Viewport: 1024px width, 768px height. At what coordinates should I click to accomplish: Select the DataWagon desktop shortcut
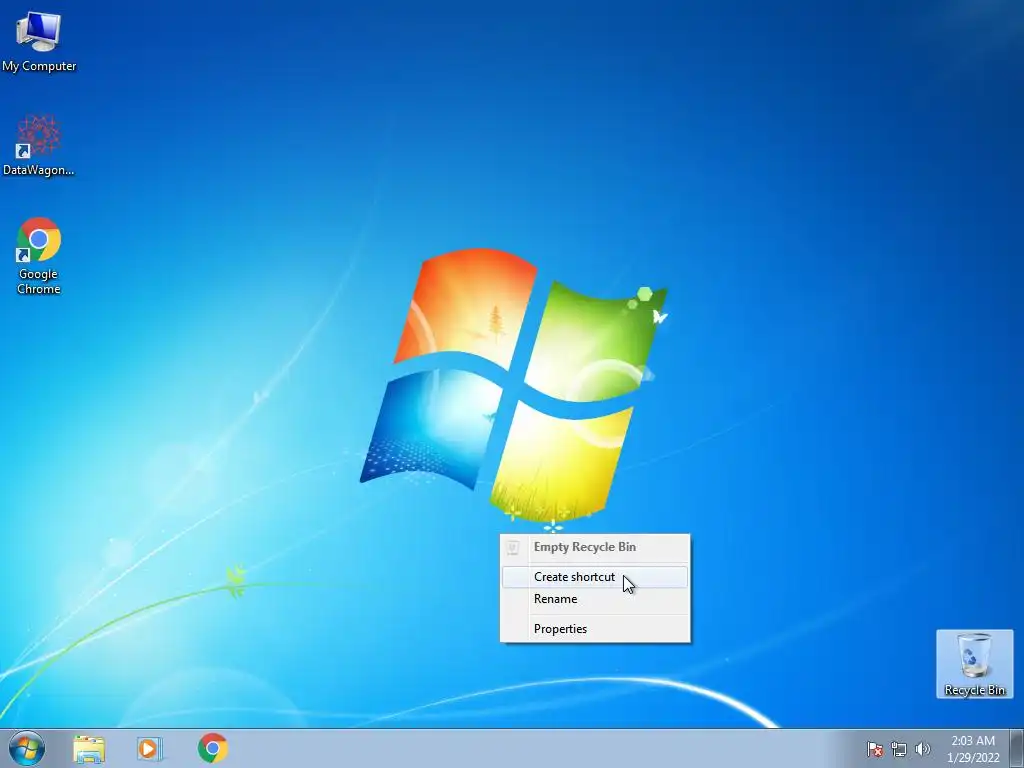pyautogui.click(x=39, y=145)
